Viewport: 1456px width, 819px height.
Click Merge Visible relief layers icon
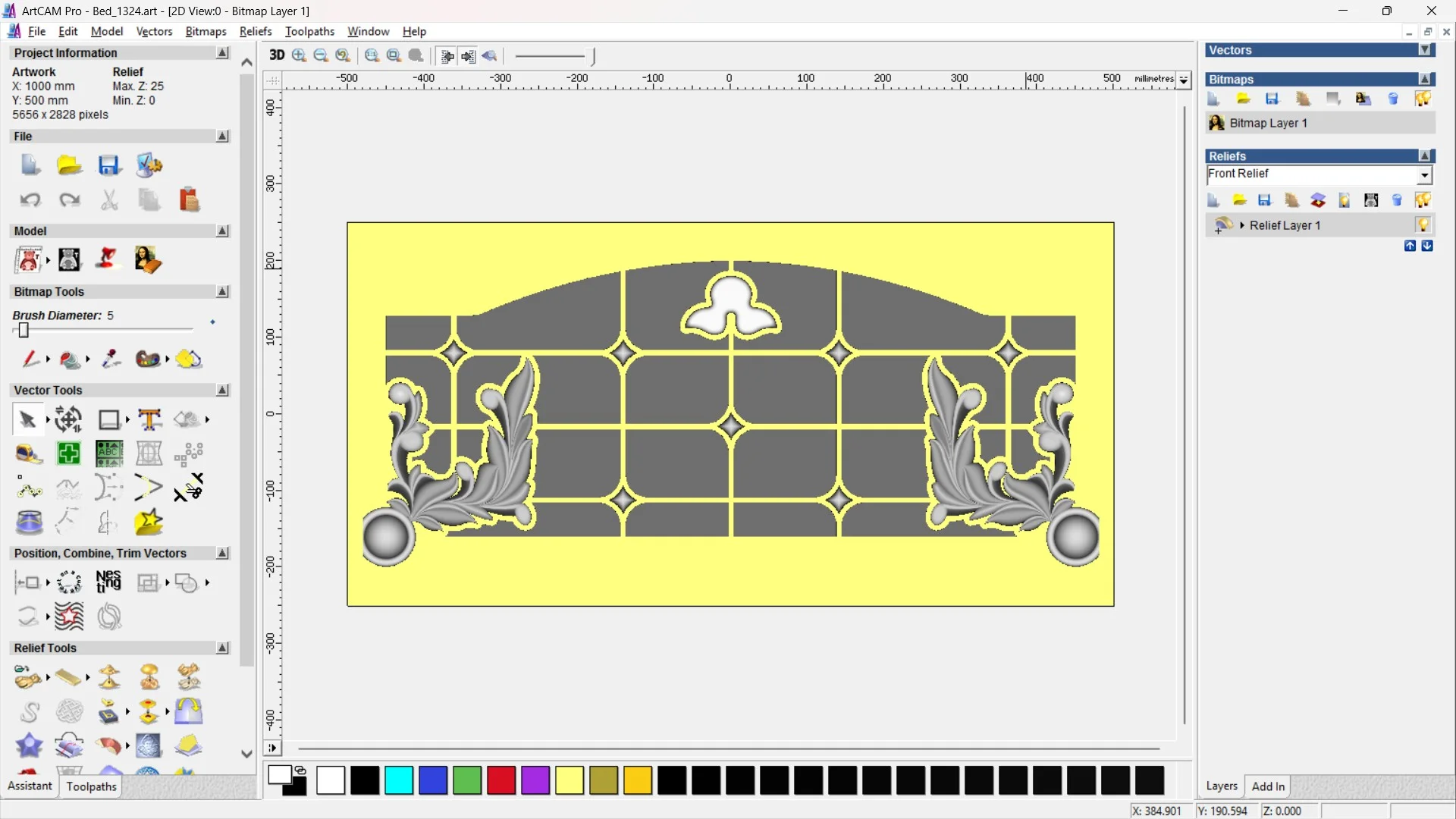(1318, 200)
